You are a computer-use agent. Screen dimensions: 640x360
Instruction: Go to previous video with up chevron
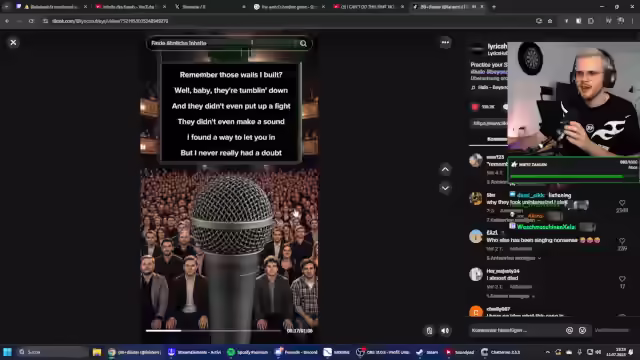(445, 169)
